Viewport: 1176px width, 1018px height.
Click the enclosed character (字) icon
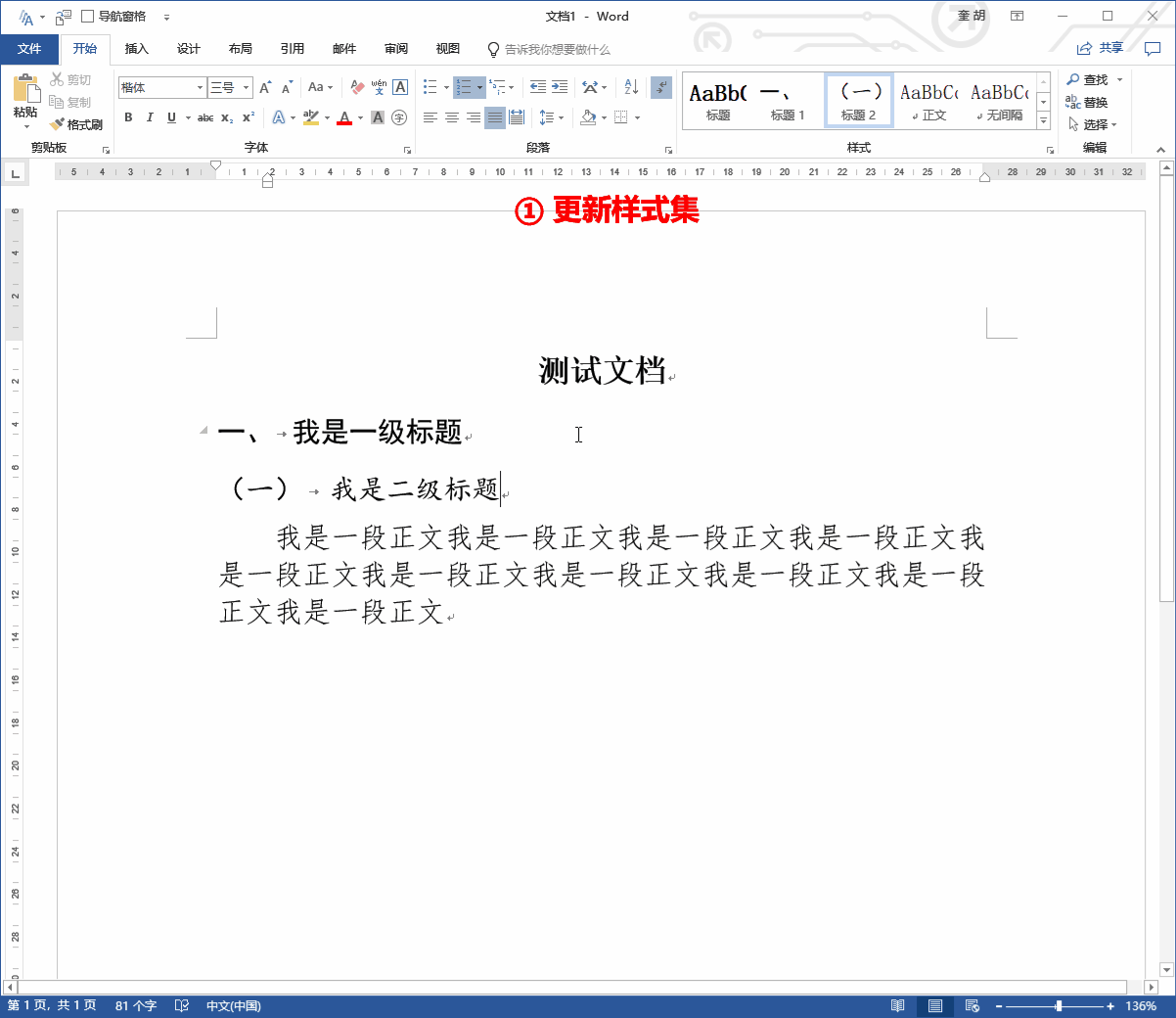click(399, 117)
